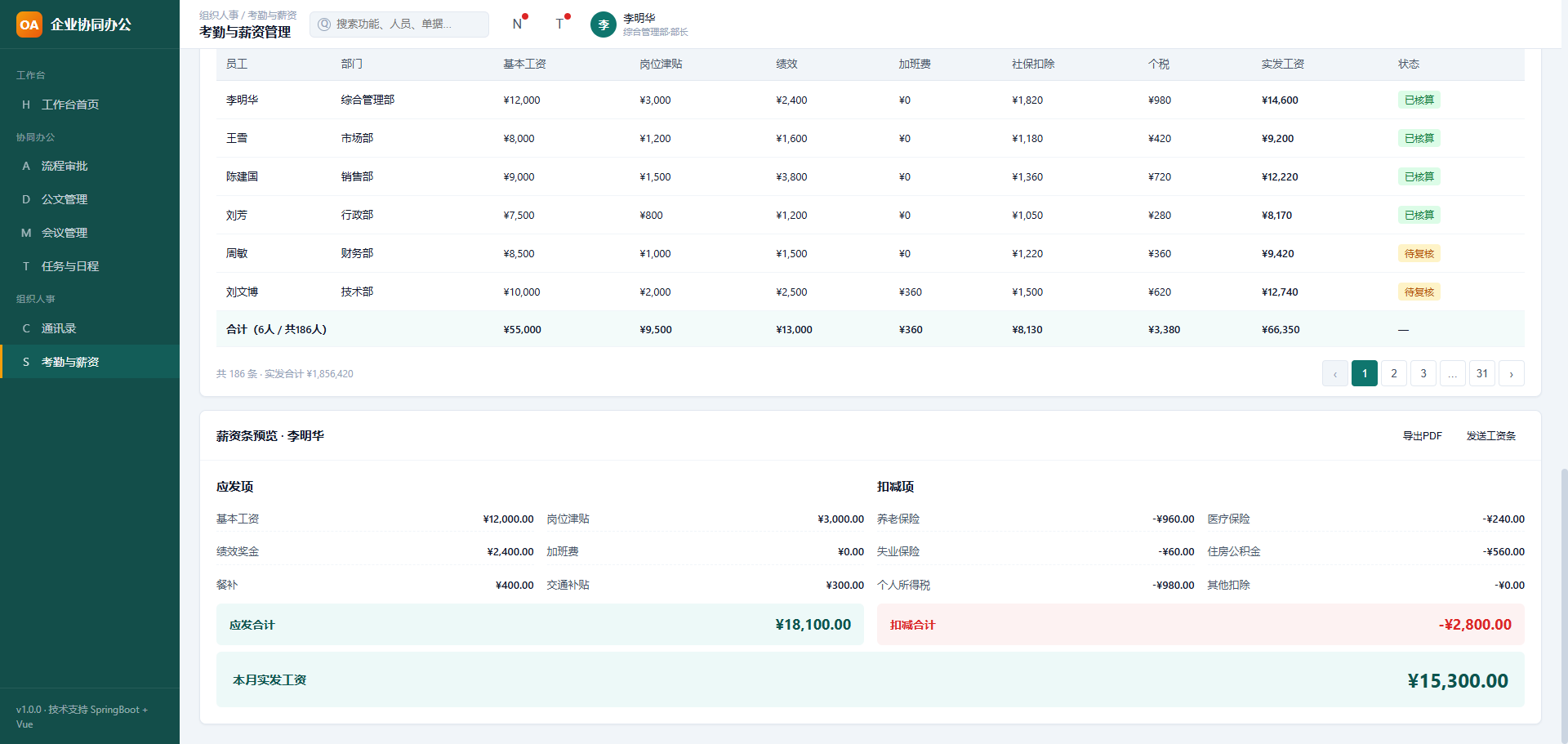The width and height of the screenshot is (1568, 744).
Task: Select employee row 周敏
Action: [870, 253]
